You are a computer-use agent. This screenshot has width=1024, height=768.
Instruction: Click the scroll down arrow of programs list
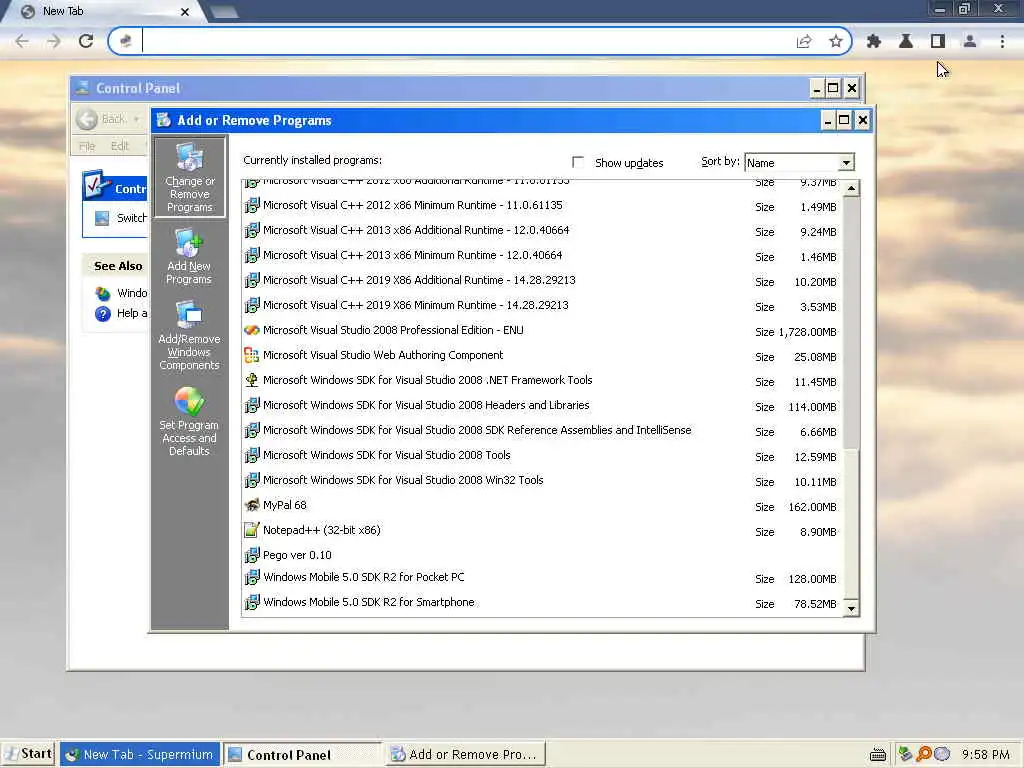coord(851,609)
